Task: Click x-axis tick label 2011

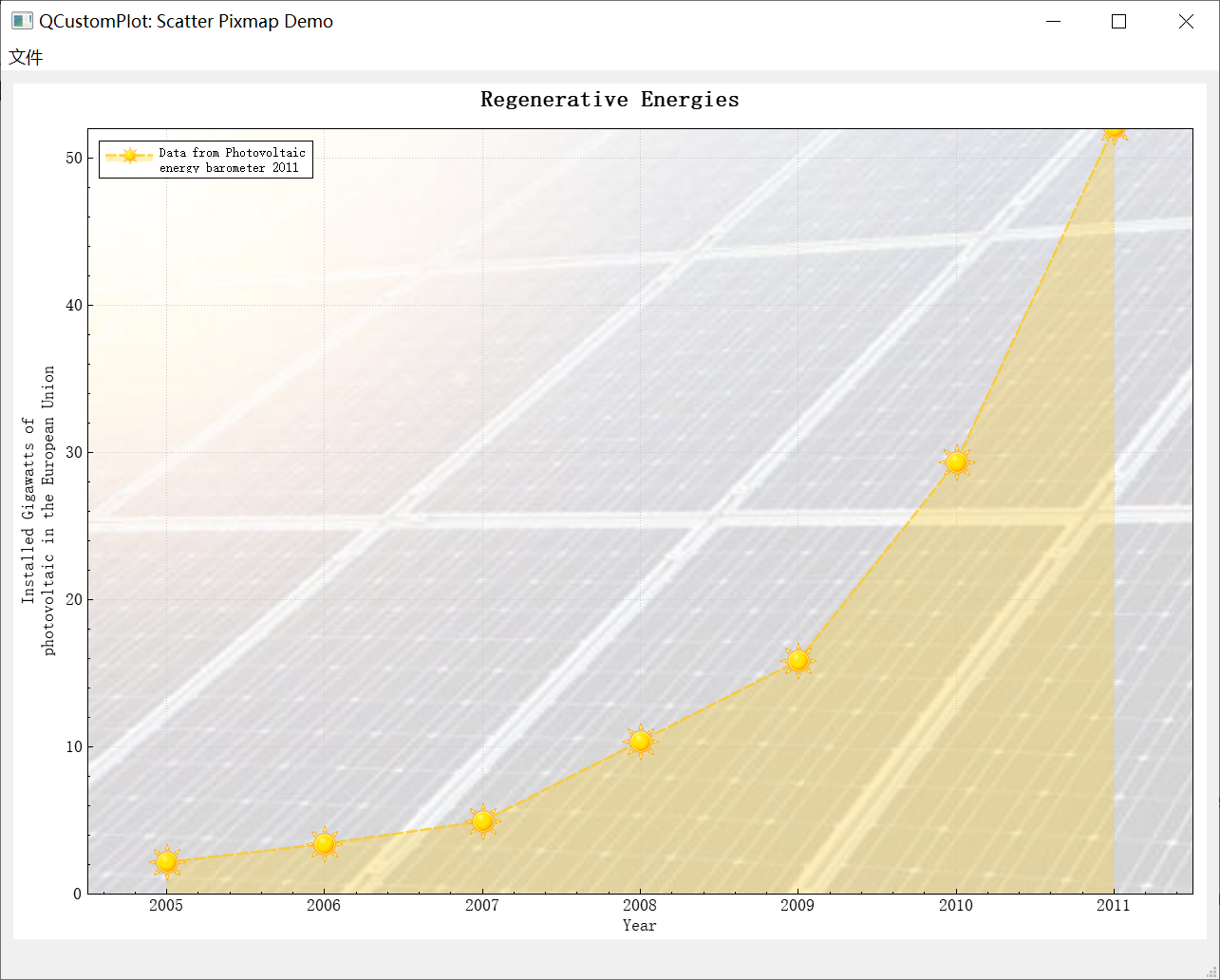Action: click(x=1114, y=905)
